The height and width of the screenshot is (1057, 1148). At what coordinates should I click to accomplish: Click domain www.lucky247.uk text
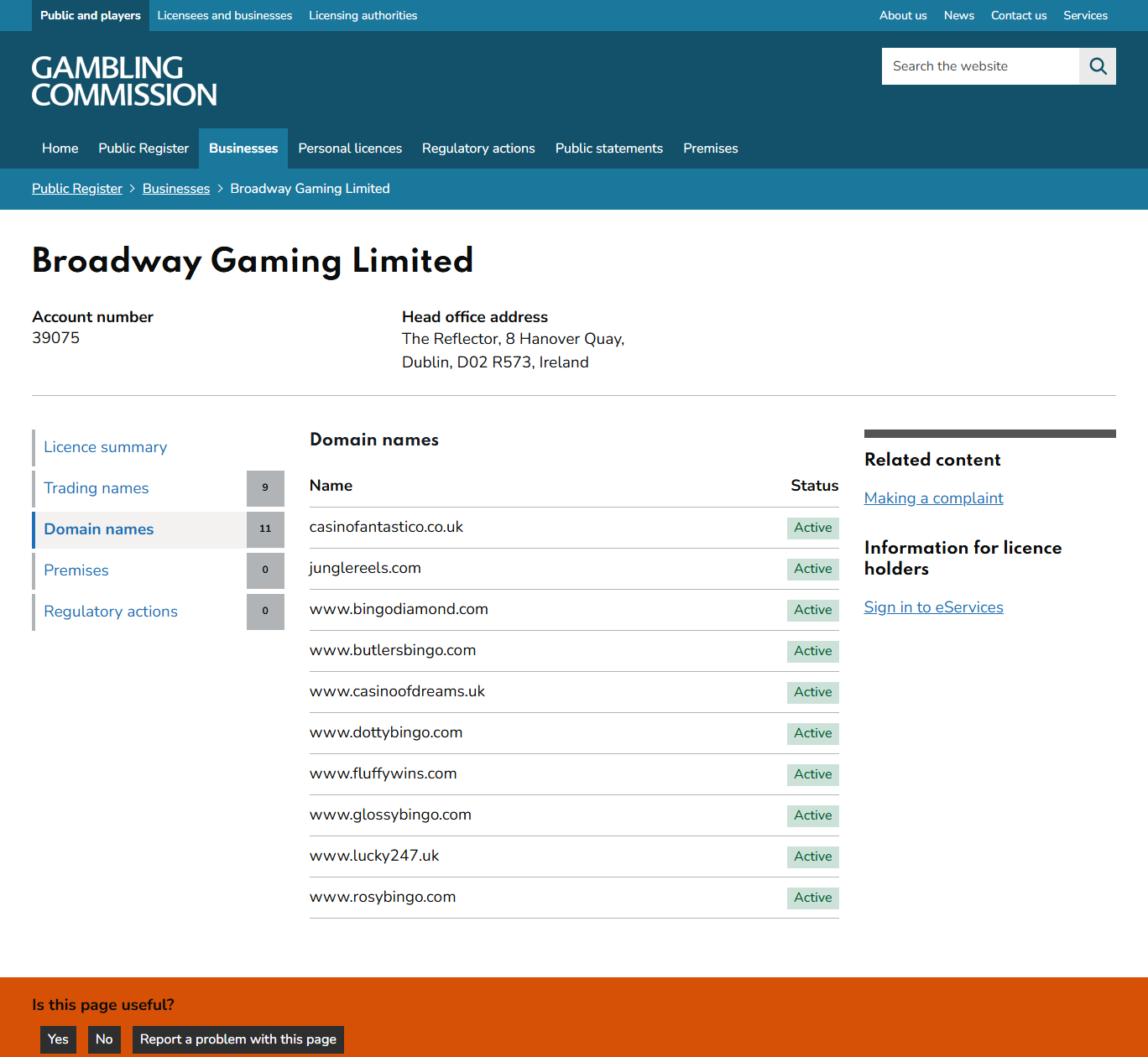374,856
